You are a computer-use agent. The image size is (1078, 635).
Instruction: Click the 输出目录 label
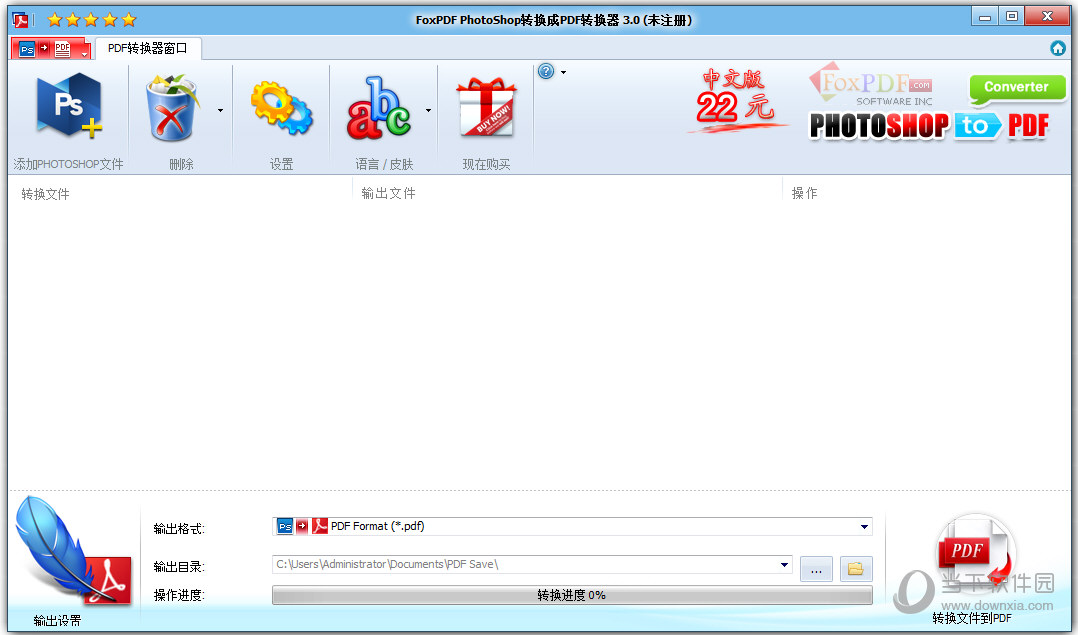[x=179, y=567]
